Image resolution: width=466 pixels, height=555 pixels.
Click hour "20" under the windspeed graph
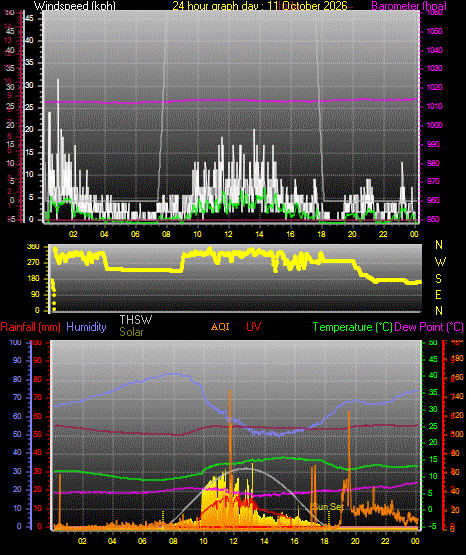(352, 234)
